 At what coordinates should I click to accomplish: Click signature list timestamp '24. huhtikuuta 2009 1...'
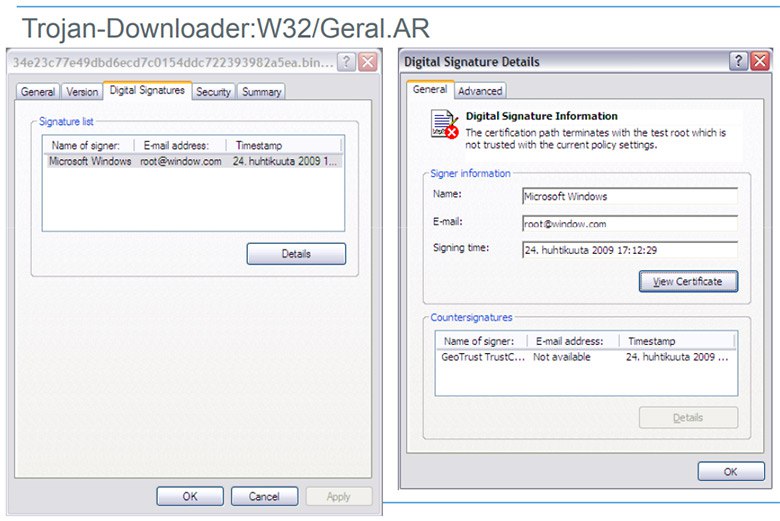pyautogui.click(x=285, y=161)
